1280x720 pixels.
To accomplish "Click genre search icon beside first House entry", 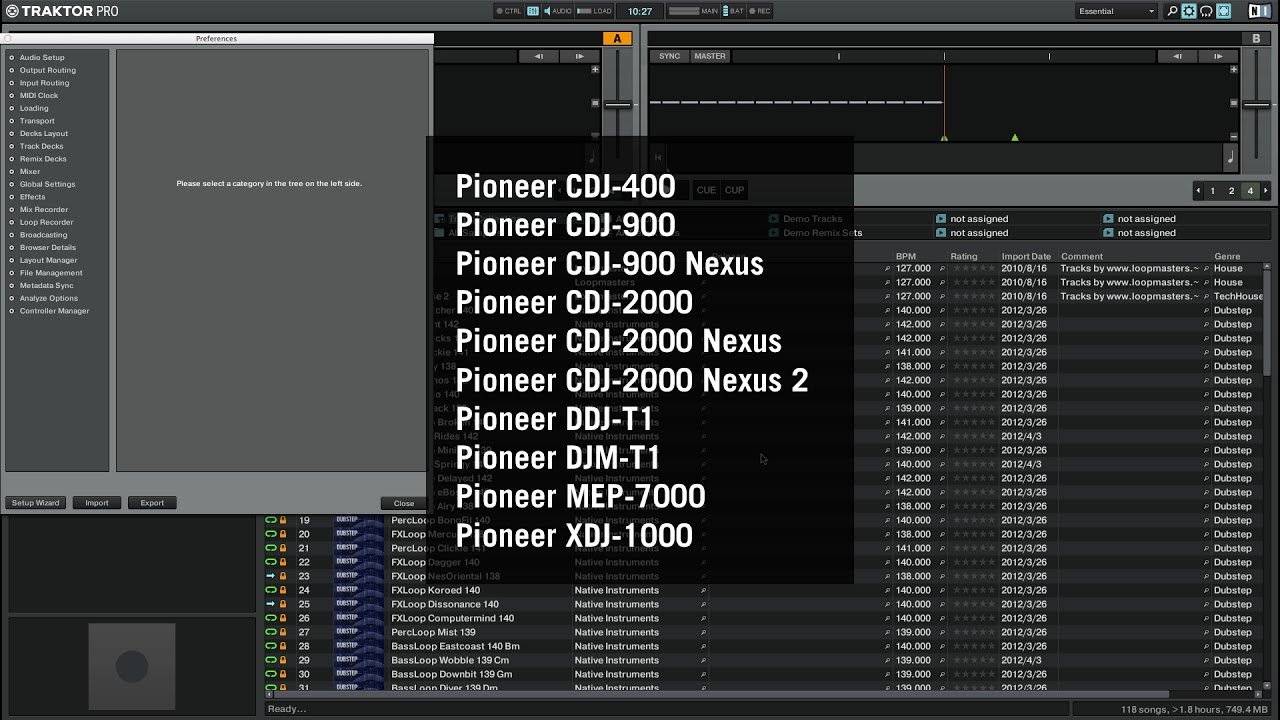I will (x=1206, y=268).
